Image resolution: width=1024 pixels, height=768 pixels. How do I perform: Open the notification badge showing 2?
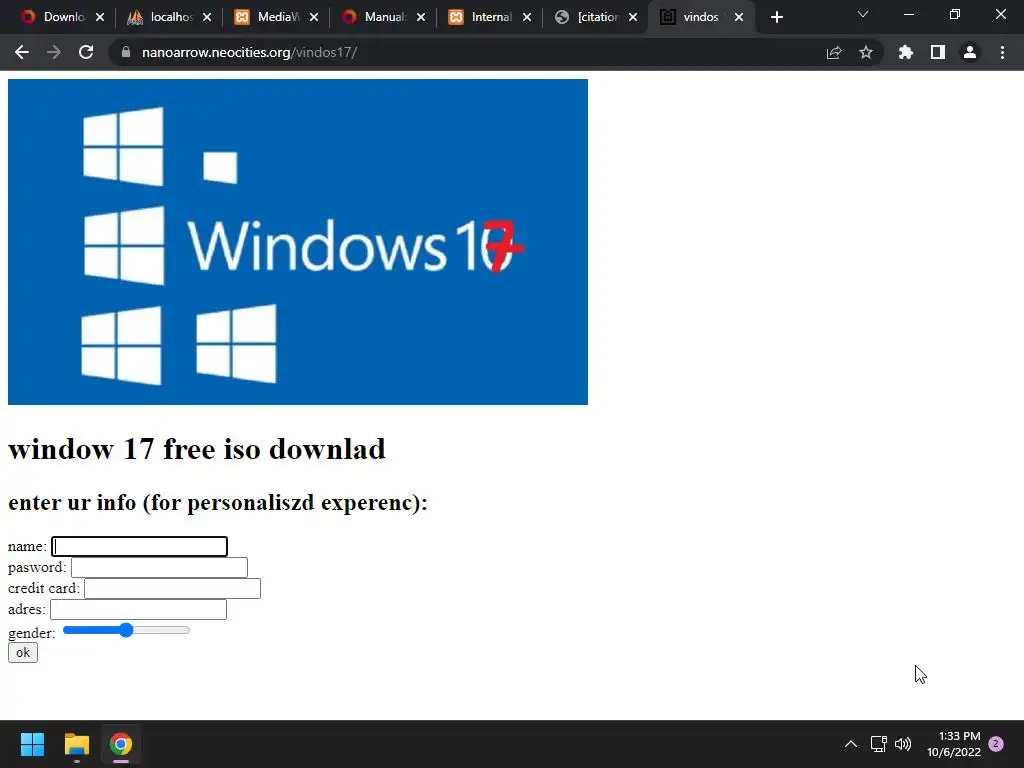(x=996, y=744)
